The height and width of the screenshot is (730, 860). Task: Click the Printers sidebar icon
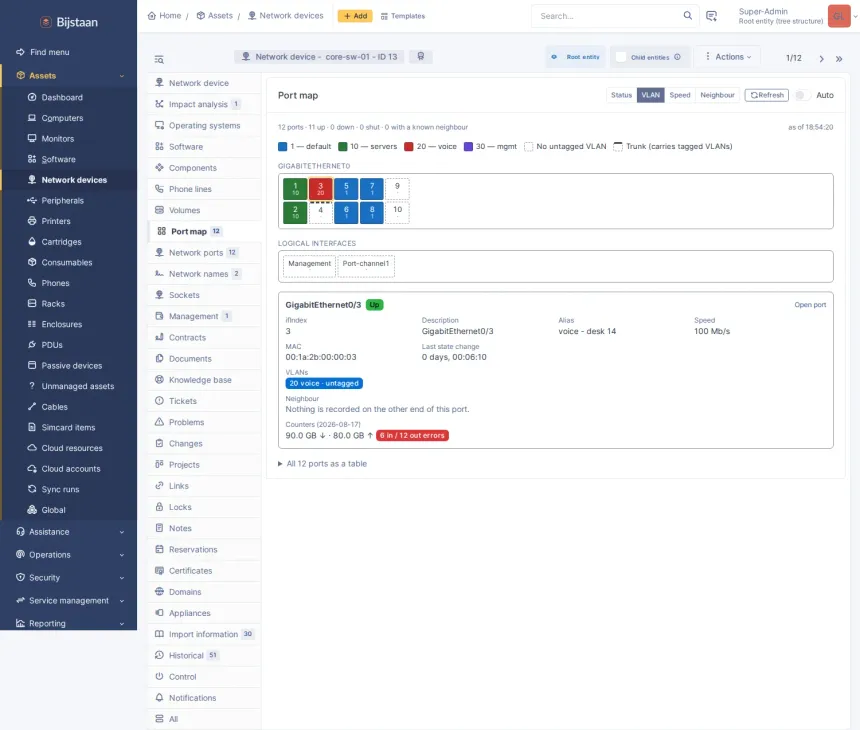pos(32,221)
